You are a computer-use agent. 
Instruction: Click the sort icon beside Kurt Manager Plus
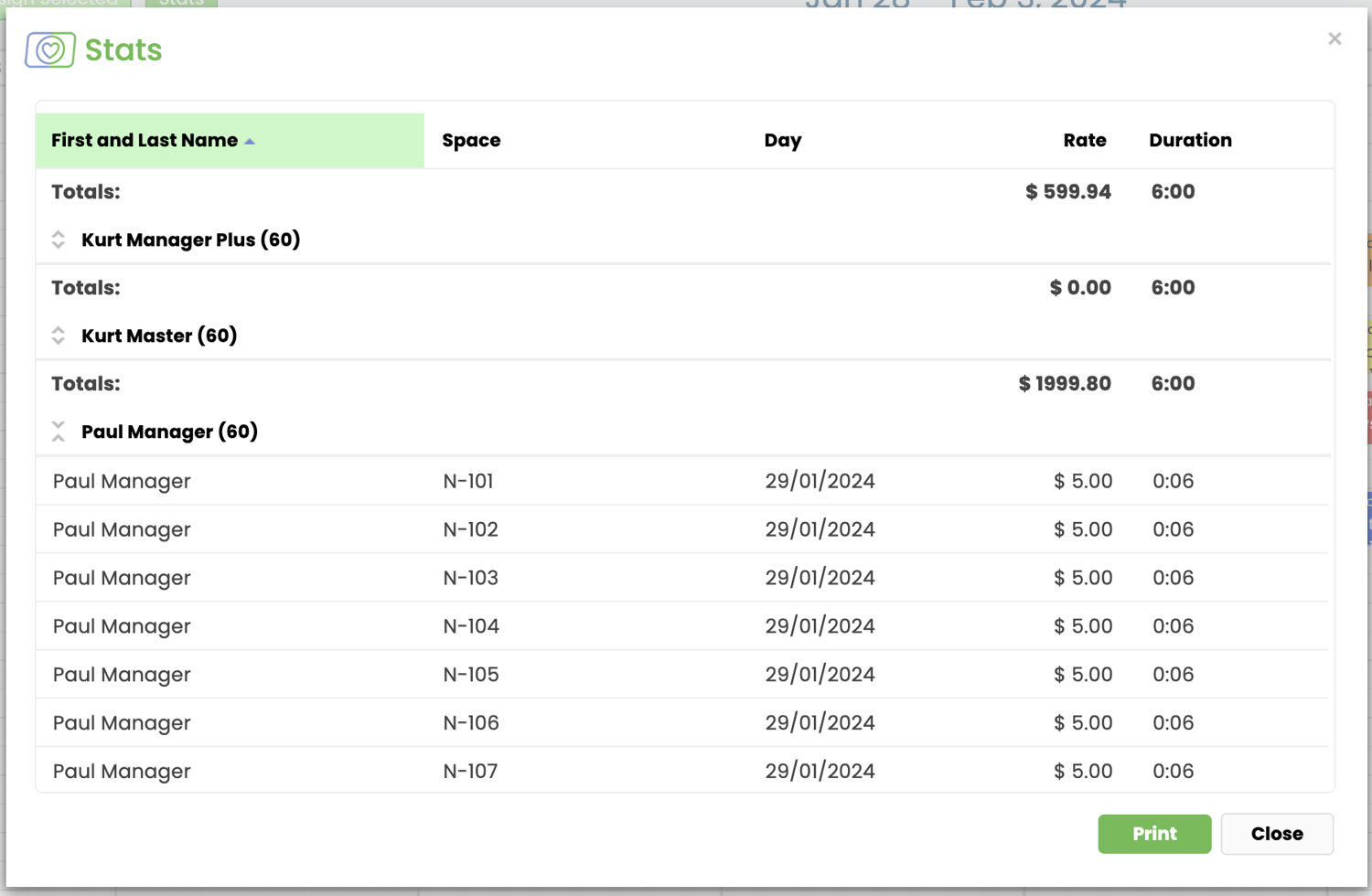[x=58, y=240]
